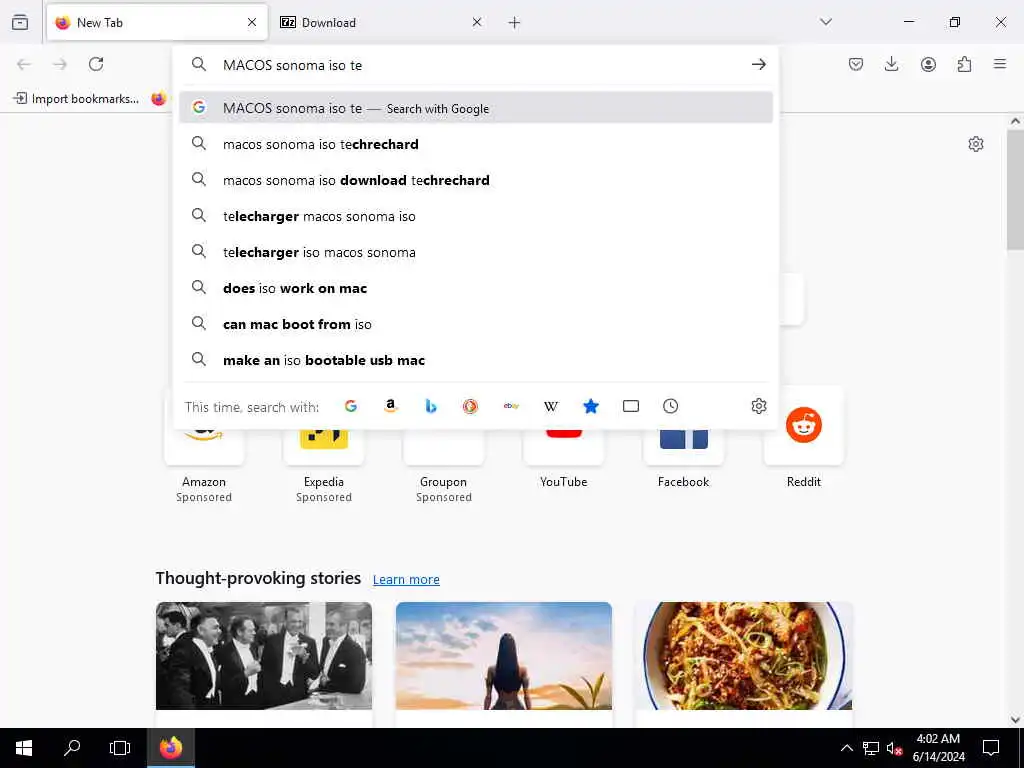This screenshot has width=1024, height=768.
Task: Pick suggestion 'telecharger iso macos sonoma'
Action: tap(475, 251)
